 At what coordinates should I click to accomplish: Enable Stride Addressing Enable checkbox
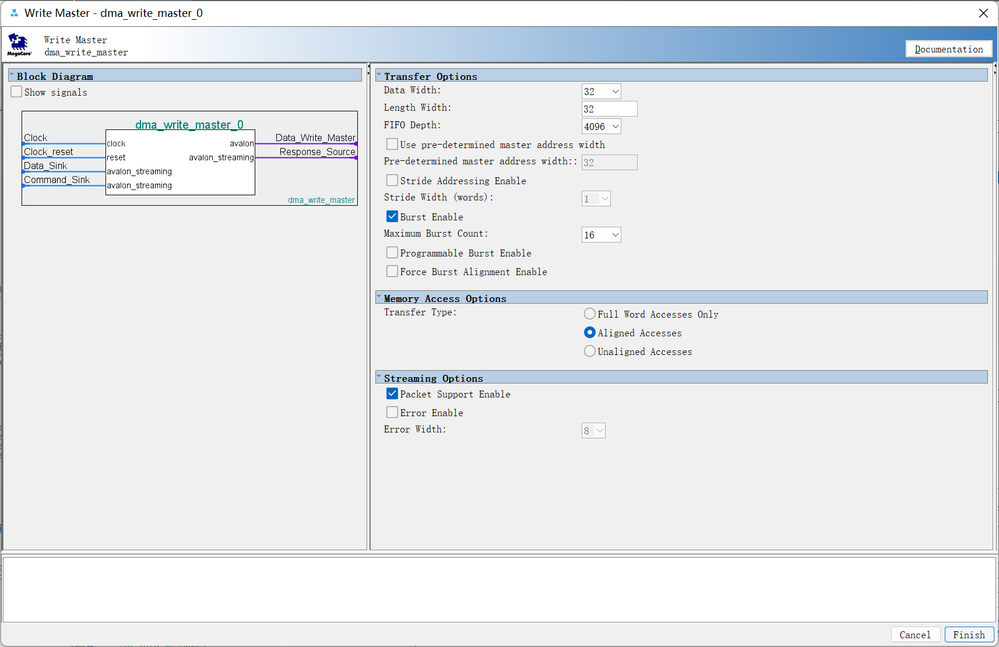click(x=393, y=181)
